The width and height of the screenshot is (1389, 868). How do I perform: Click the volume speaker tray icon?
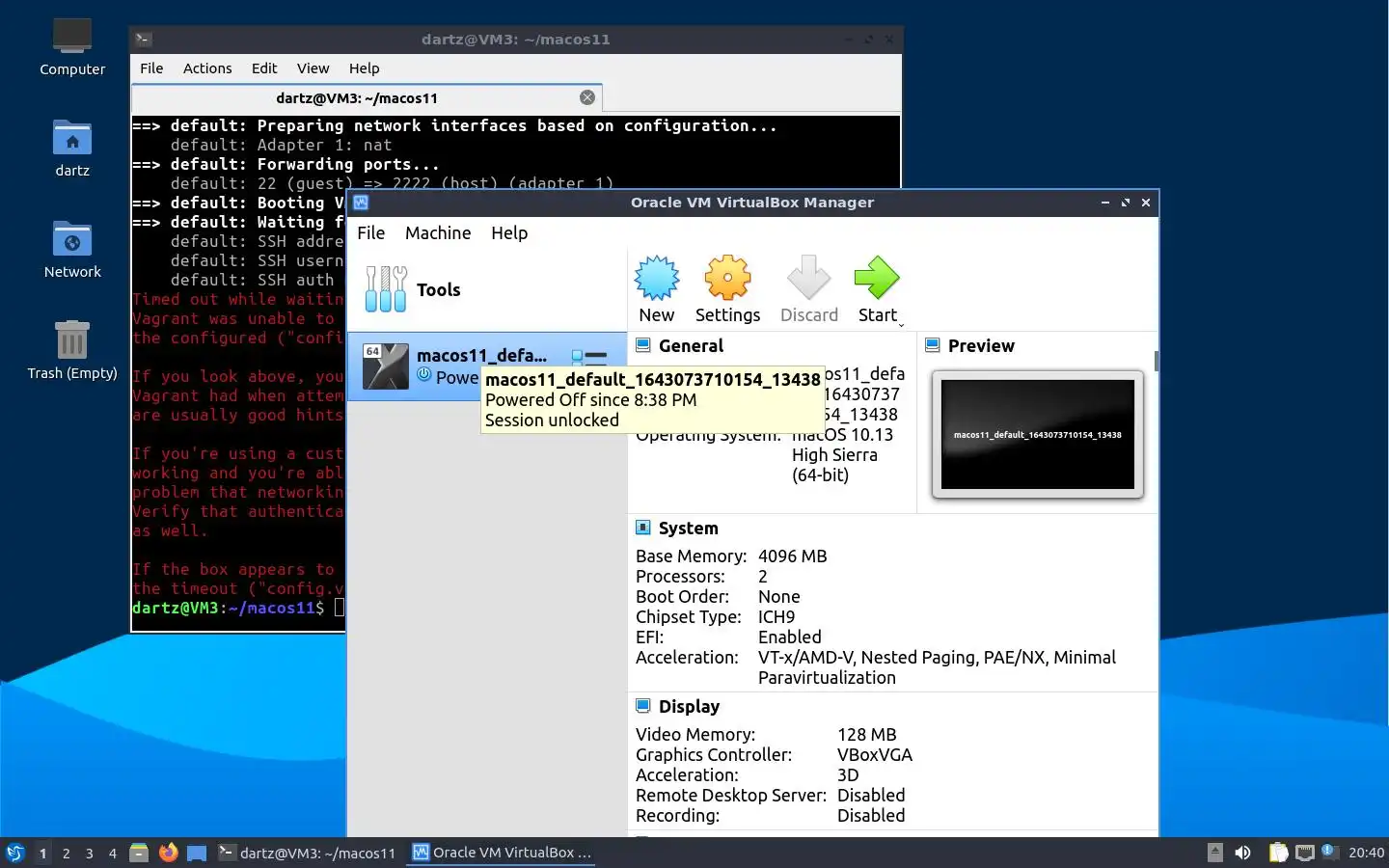(x=1243, y=853)
